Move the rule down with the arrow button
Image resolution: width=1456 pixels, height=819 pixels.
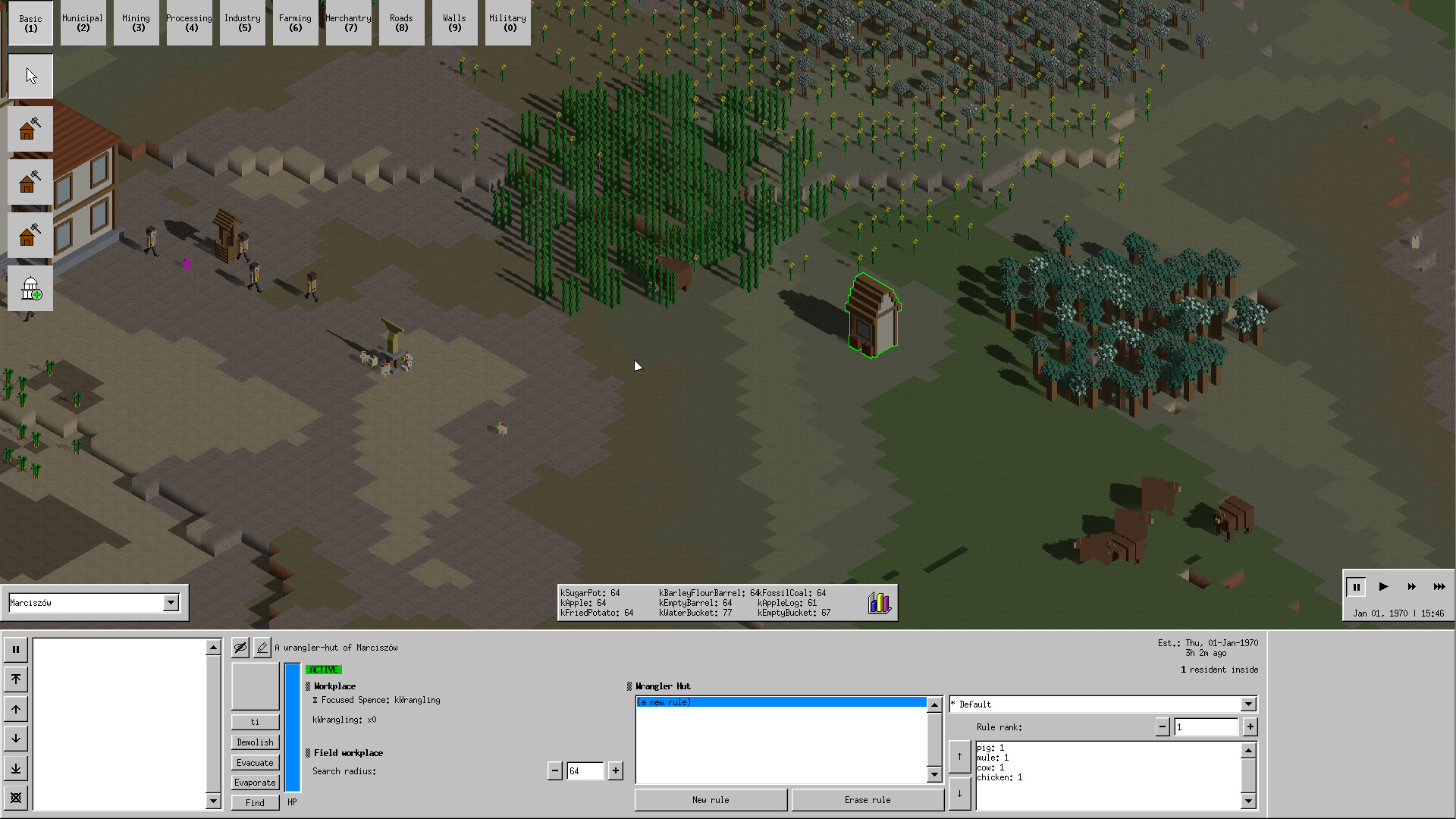pos(959,793)
